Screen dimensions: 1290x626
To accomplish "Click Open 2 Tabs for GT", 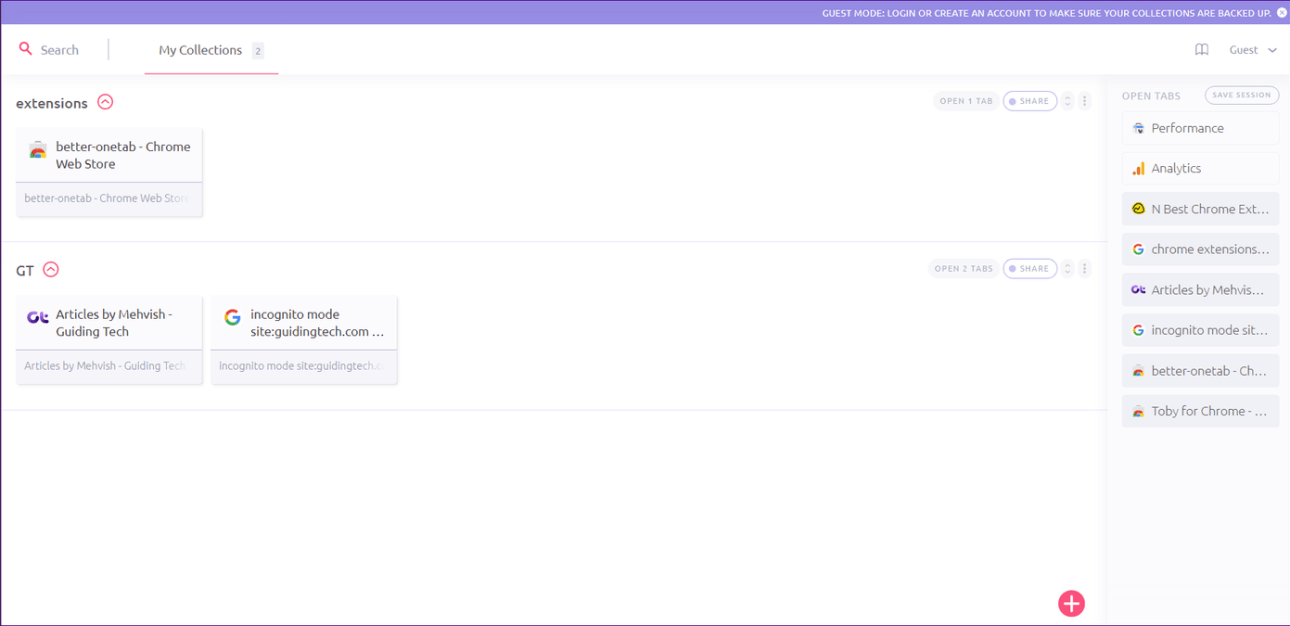I will 963,268.
